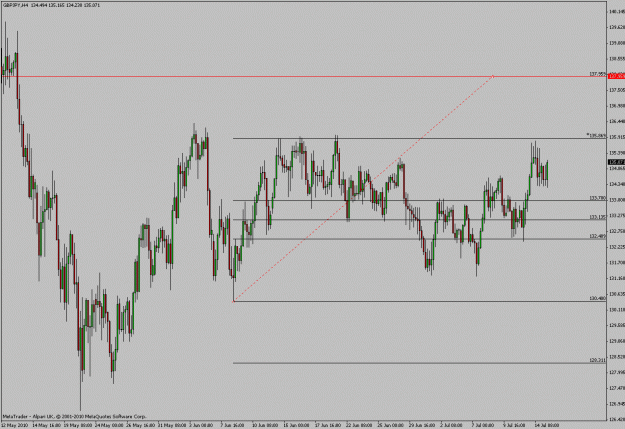This screenshot has height=429, width=625.
Task: Click the 14 Jul time axis label
Action: (546, 425)
